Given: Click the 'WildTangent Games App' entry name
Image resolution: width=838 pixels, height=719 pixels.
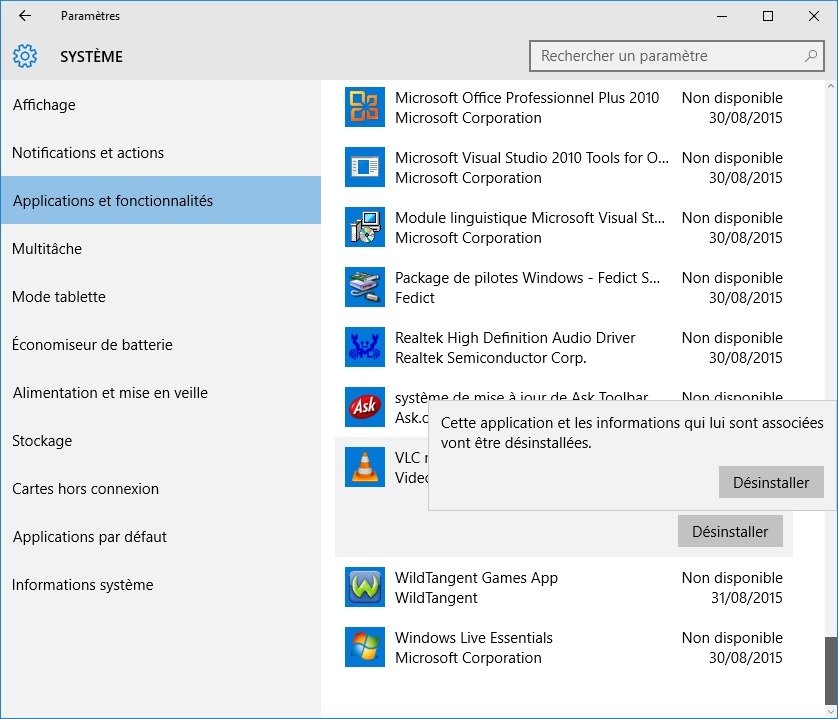Looking at the screenshot, I should (476, 578).
